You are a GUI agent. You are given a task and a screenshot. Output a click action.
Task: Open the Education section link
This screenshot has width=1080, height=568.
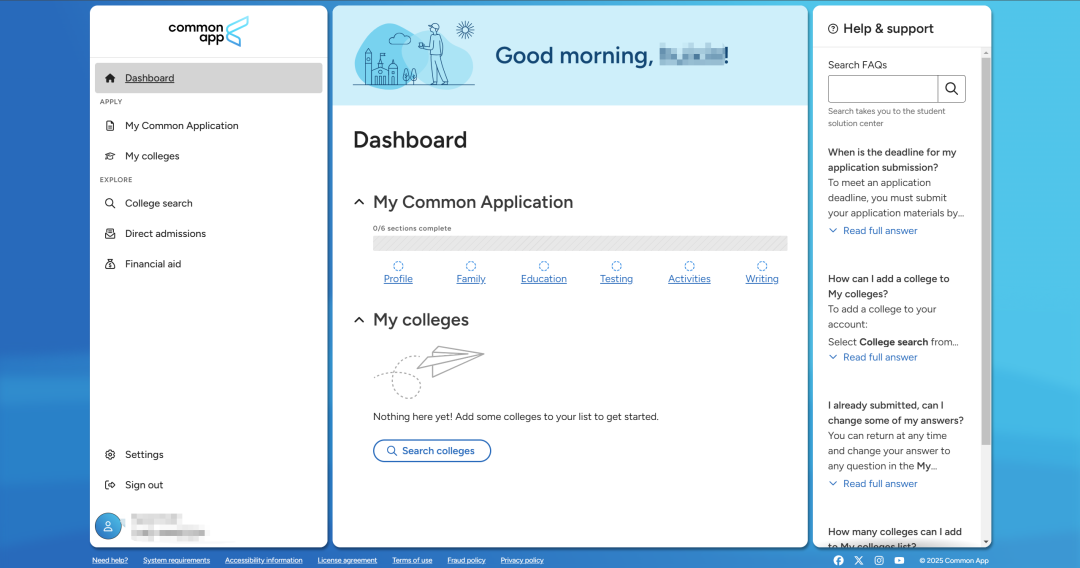tap(544, 279)
